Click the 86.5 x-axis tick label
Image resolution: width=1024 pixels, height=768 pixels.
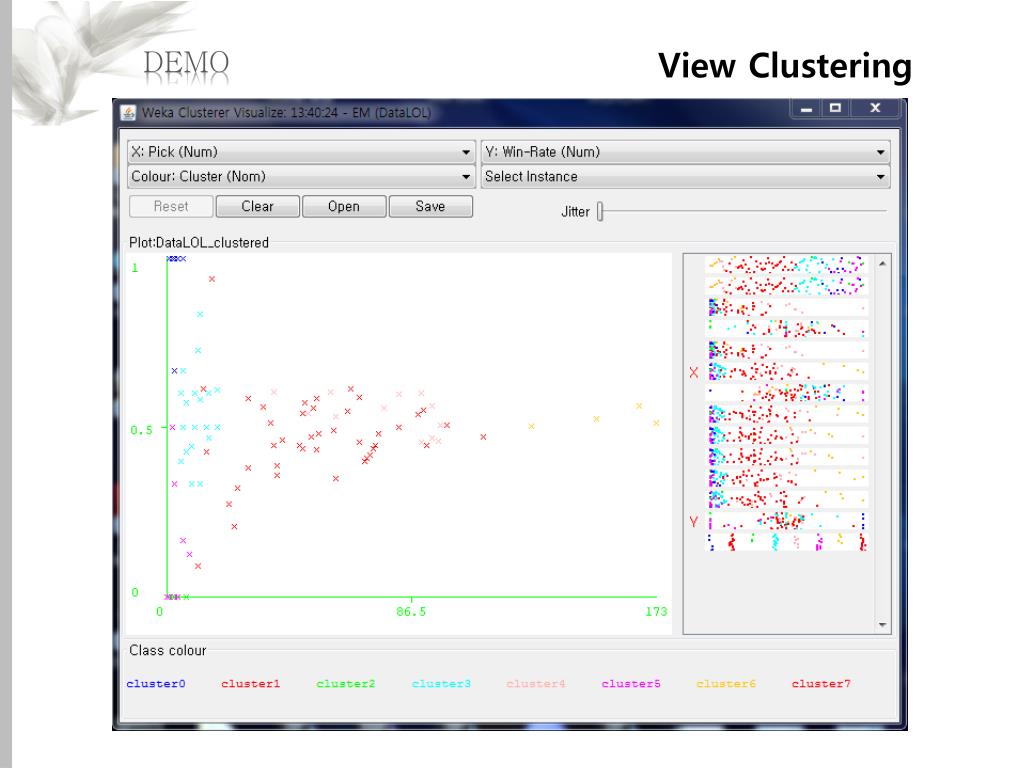(x=411, y=612)
